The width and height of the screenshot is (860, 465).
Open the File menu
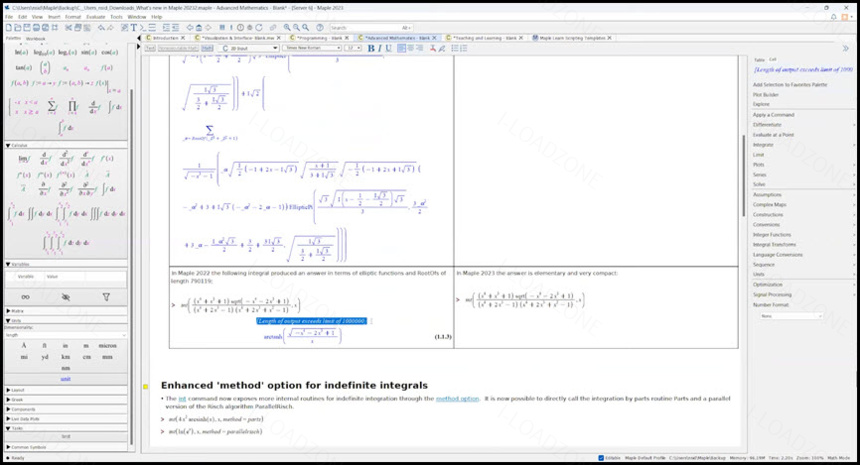[9, 17]
